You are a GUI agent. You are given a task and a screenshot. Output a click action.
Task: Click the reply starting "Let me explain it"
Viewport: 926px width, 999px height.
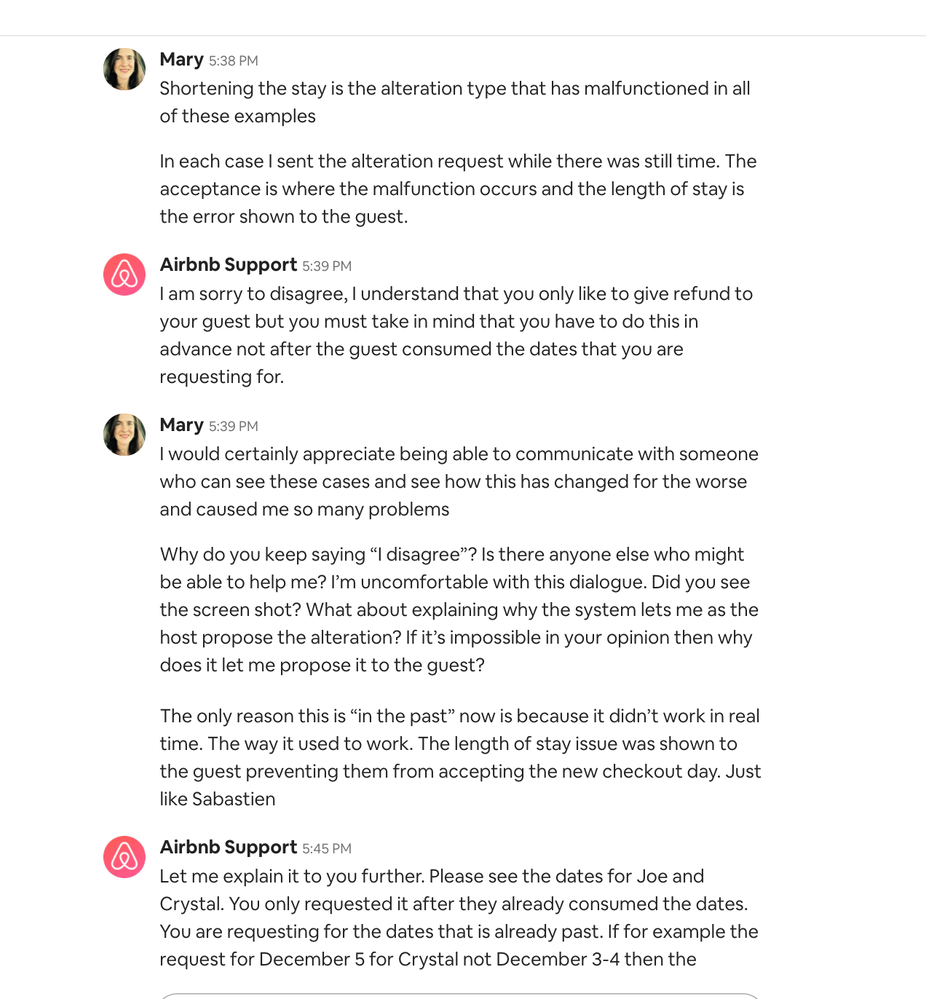tap(459, 917)
